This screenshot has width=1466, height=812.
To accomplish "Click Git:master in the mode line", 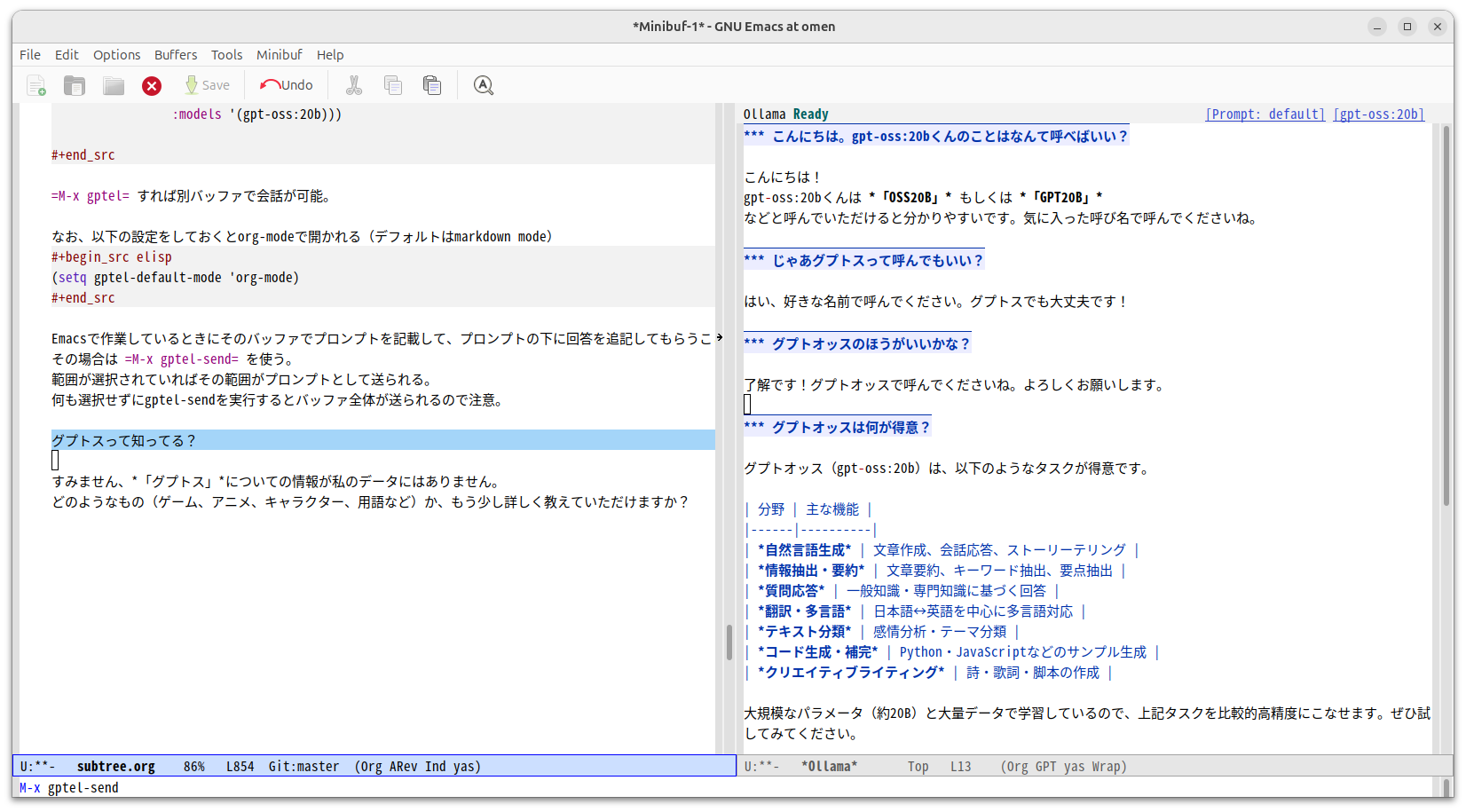I will 303,767.
